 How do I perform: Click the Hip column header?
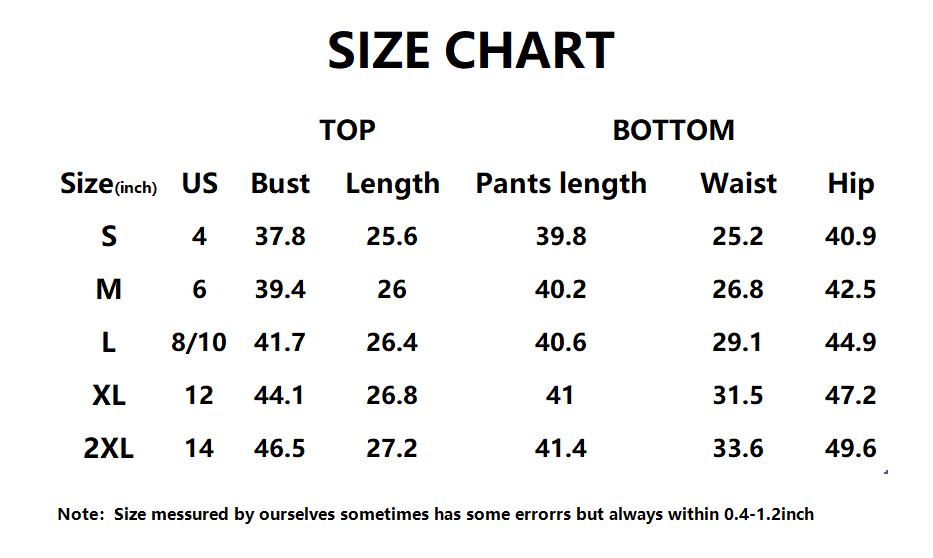pos(851,185)
